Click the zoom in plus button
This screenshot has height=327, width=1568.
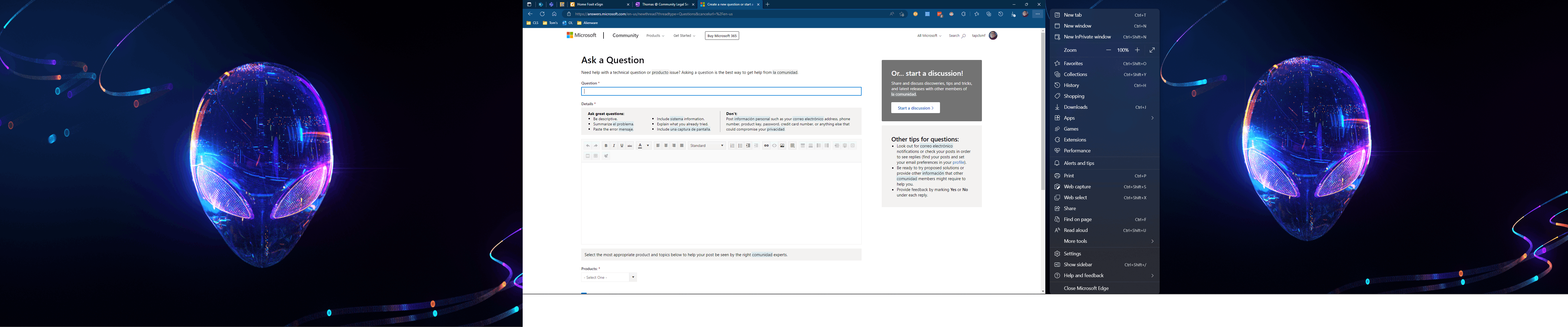1137,50
